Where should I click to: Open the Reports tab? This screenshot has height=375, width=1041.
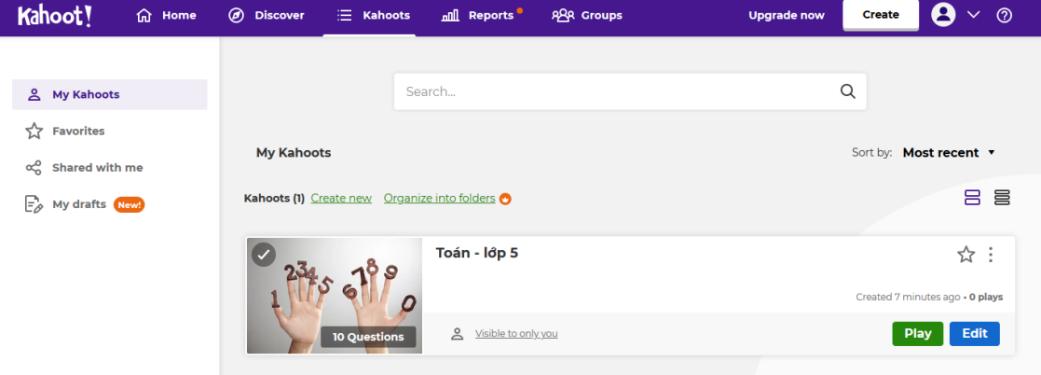[481, 15]
